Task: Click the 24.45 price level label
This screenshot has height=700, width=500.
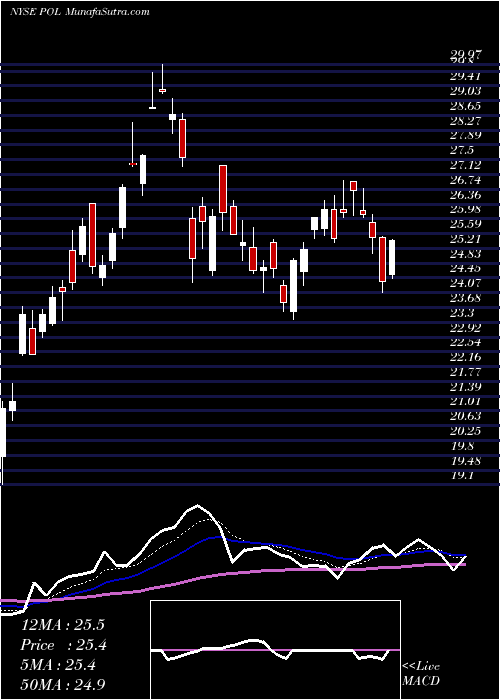Action: [x=465, y=268]
